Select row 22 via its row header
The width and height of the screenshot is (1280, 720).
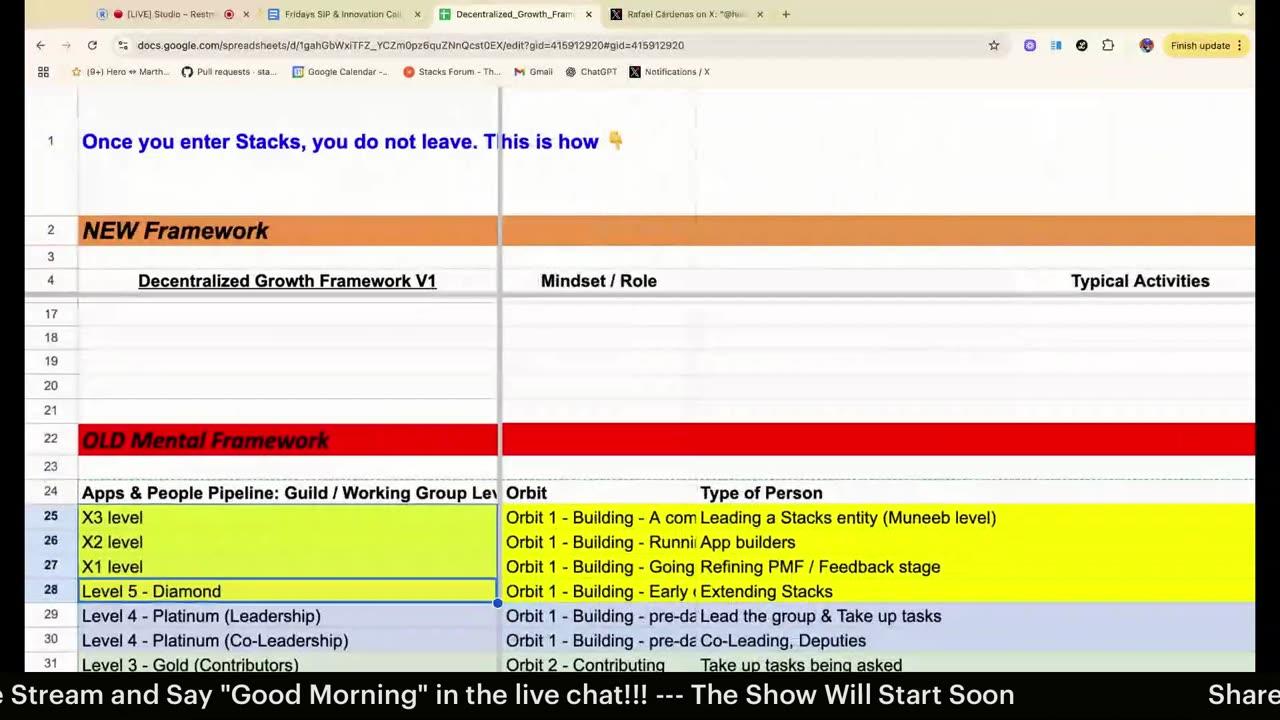[51, 440]
